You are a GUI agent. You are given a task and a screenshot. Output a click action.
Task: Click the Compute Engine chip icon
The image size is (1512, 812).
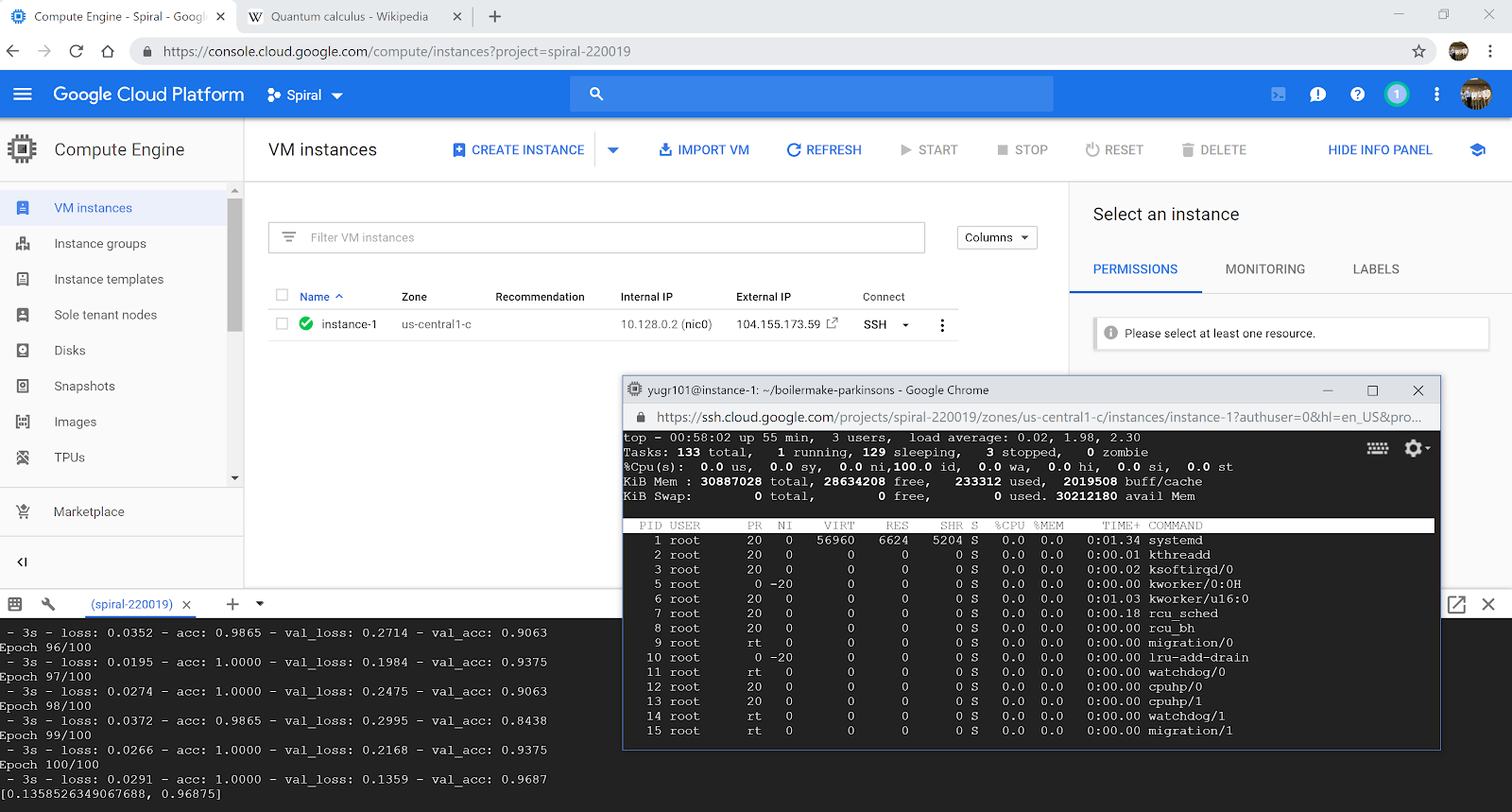22,149
